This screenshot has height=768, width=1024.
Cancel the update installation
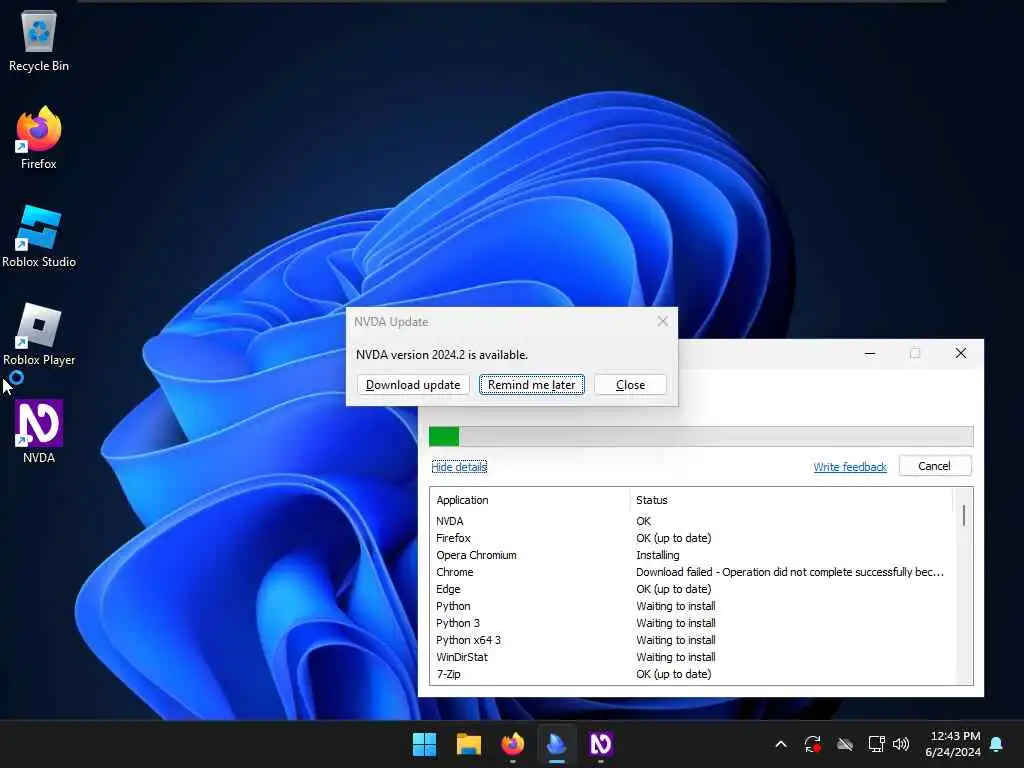point(935,466)
